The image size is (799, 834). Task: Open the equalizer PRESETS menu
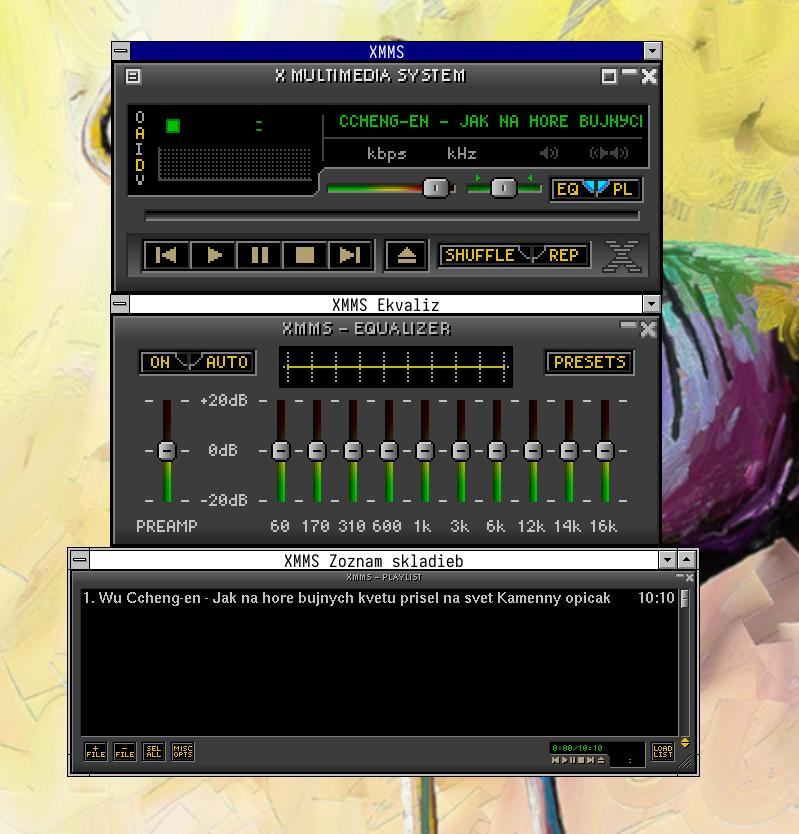(x=589, y=362)
